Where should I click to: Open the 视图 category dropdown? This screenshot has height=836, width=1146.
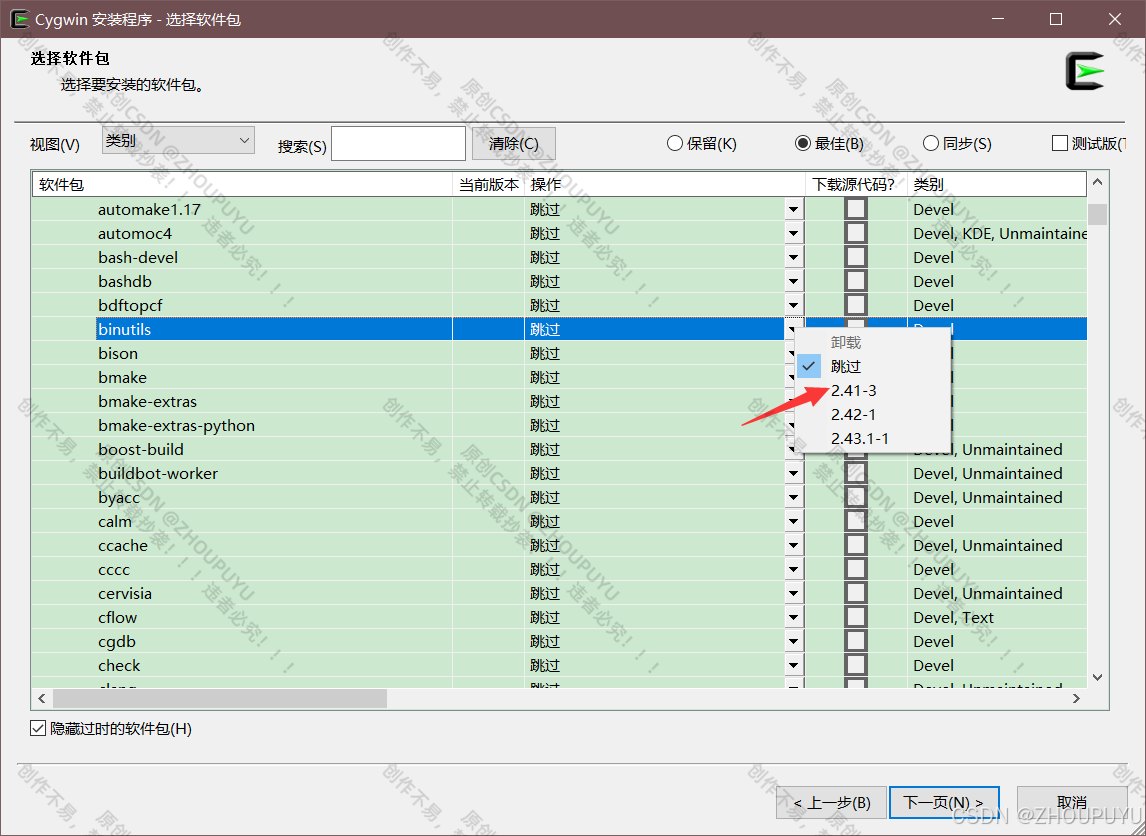tap(178, 140)
